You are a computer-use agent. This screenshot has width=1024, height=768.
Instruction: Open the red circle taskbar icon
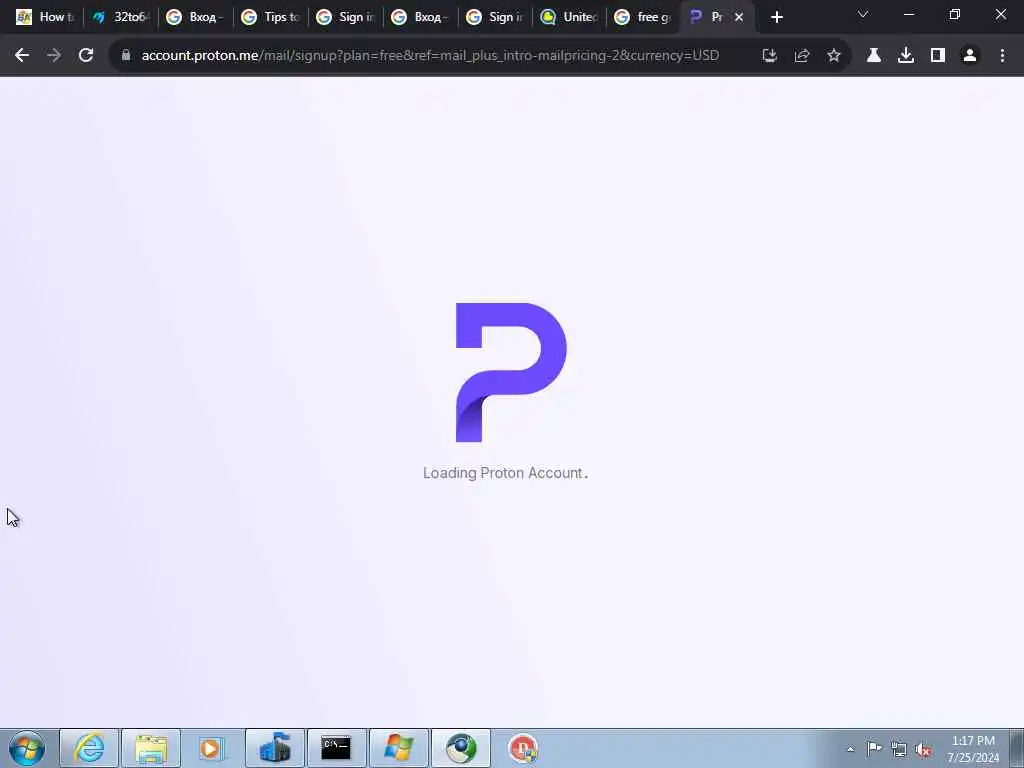pos(523,748)
